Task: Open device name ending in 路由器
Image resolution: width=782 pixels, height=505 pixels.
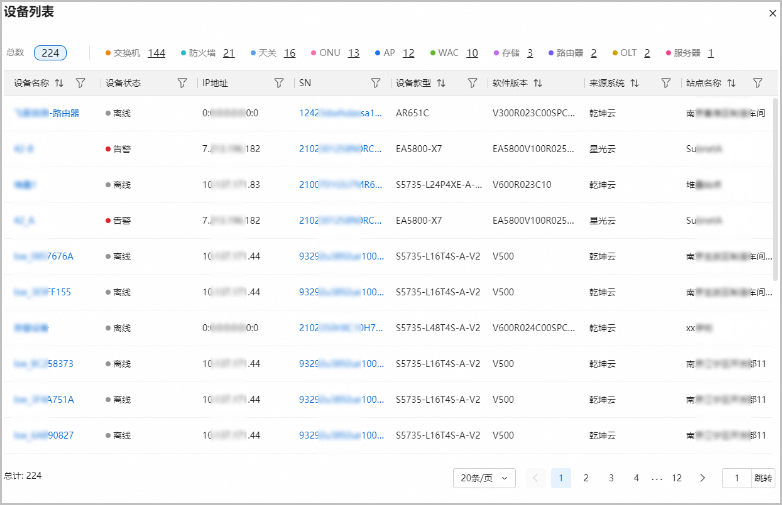Action: click(x=46, y=113)
